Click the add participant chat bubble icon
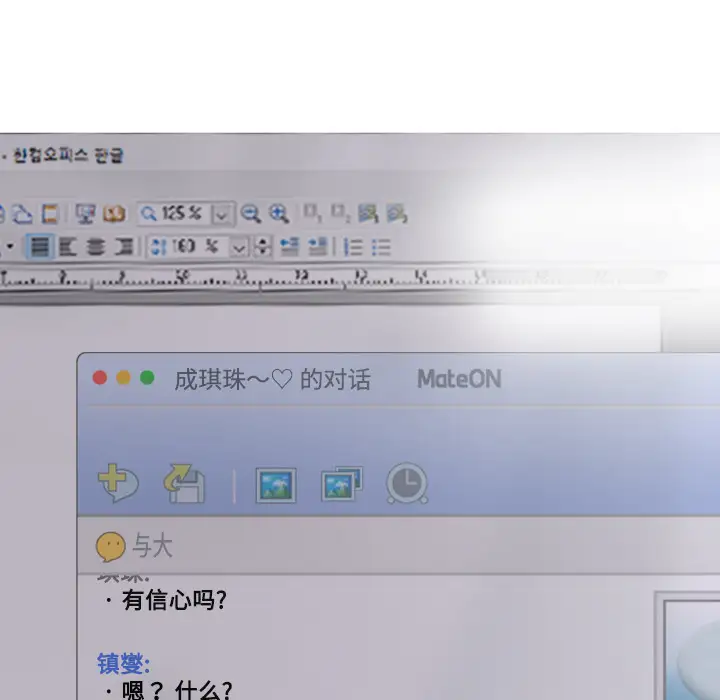The height and width of the screenshot is (700, 720). (x=118, y=484)
